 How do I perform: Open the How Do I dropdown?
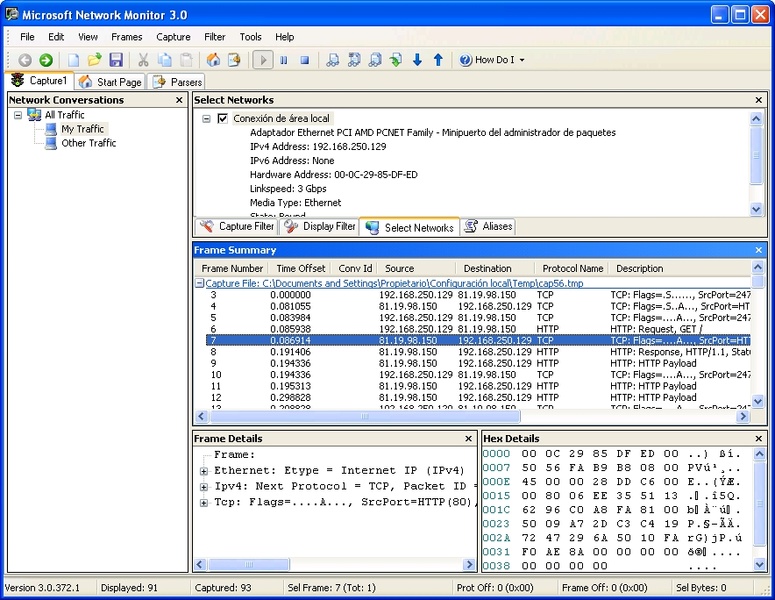tap(492, 60)
